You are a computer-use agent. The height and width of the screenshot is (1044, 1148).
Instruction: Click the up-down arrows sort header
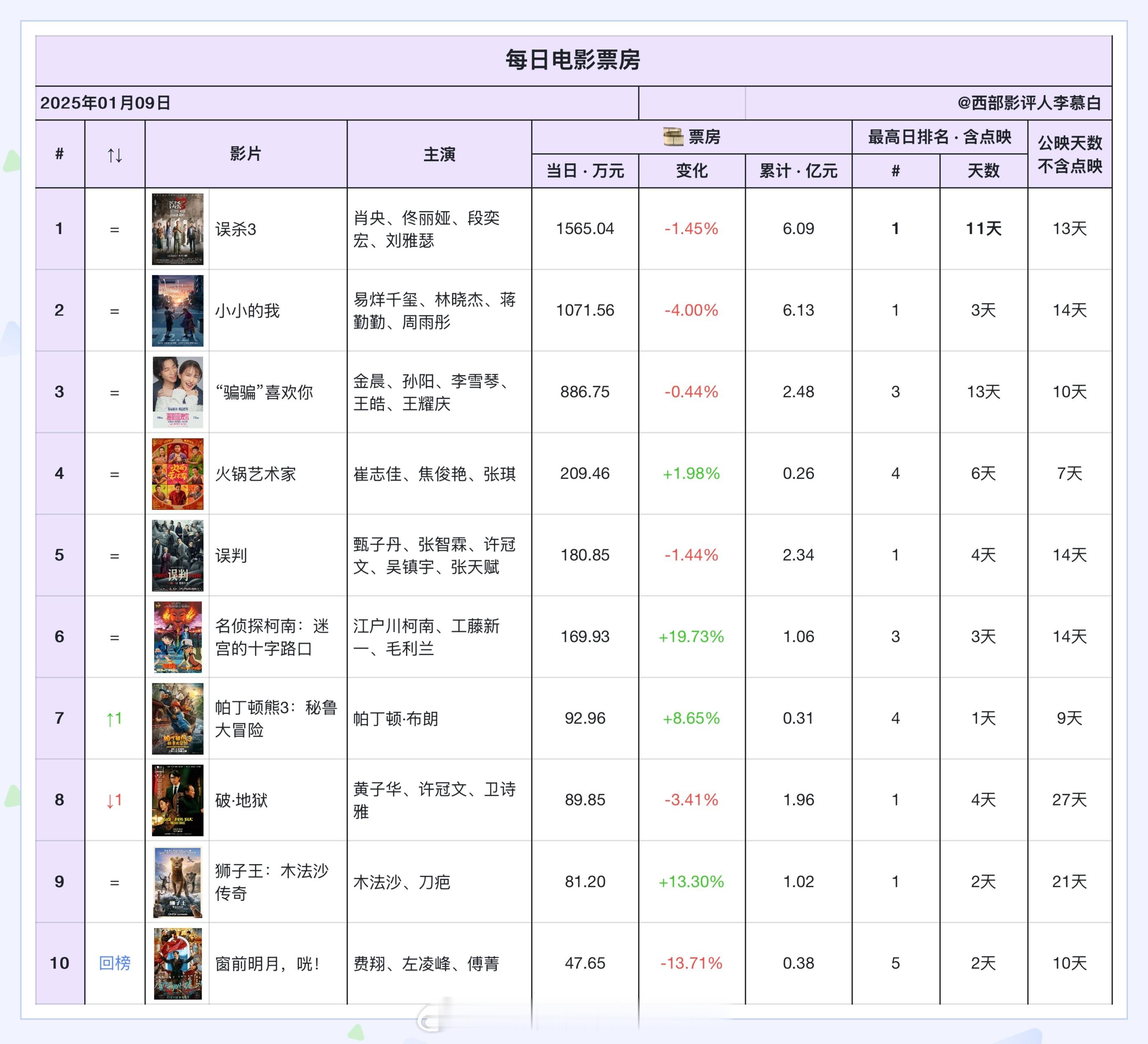coord(114,155)
